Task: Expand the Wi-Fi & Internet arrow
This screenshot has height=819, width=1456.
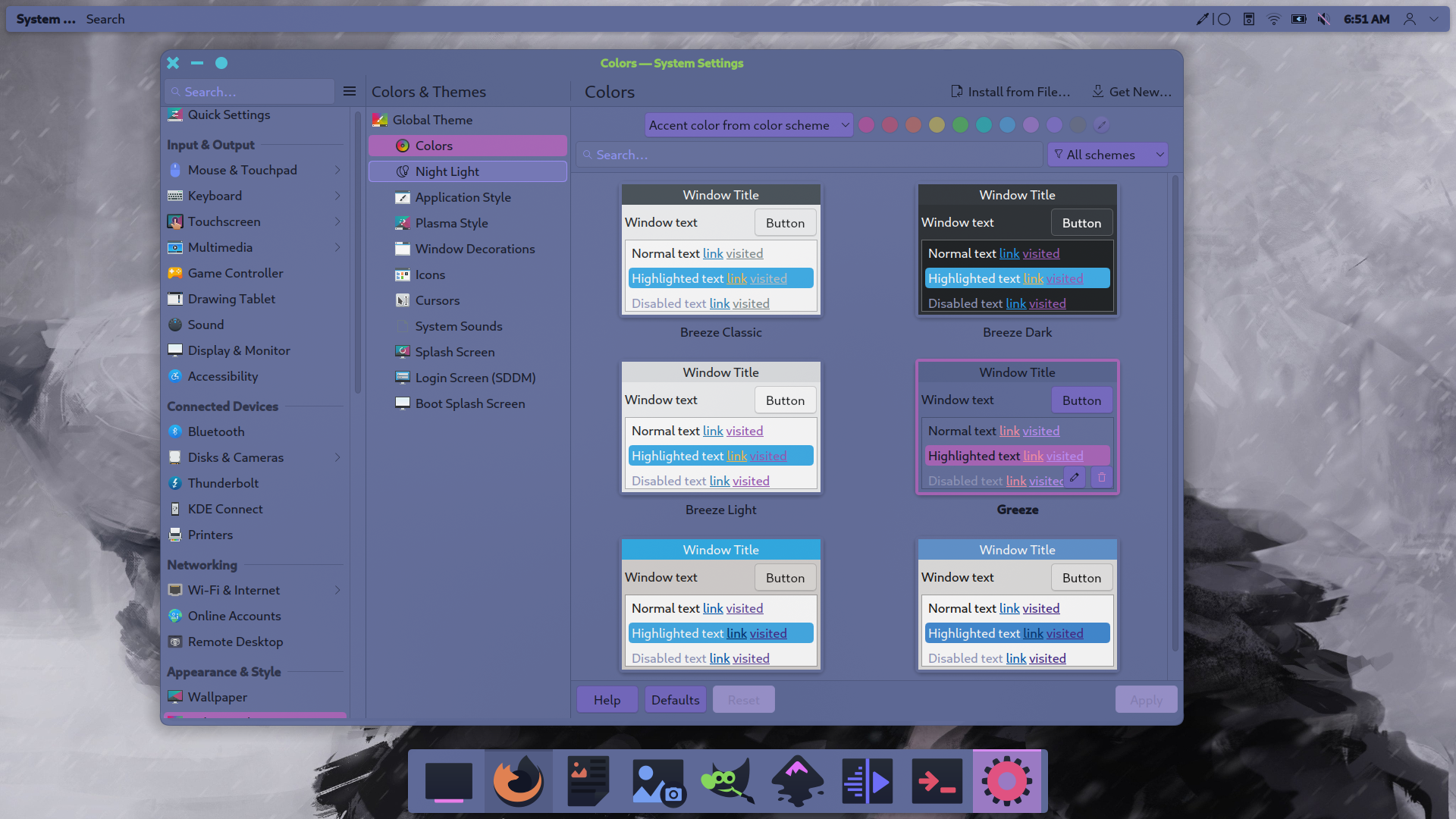Action: (x=337, y=590)
